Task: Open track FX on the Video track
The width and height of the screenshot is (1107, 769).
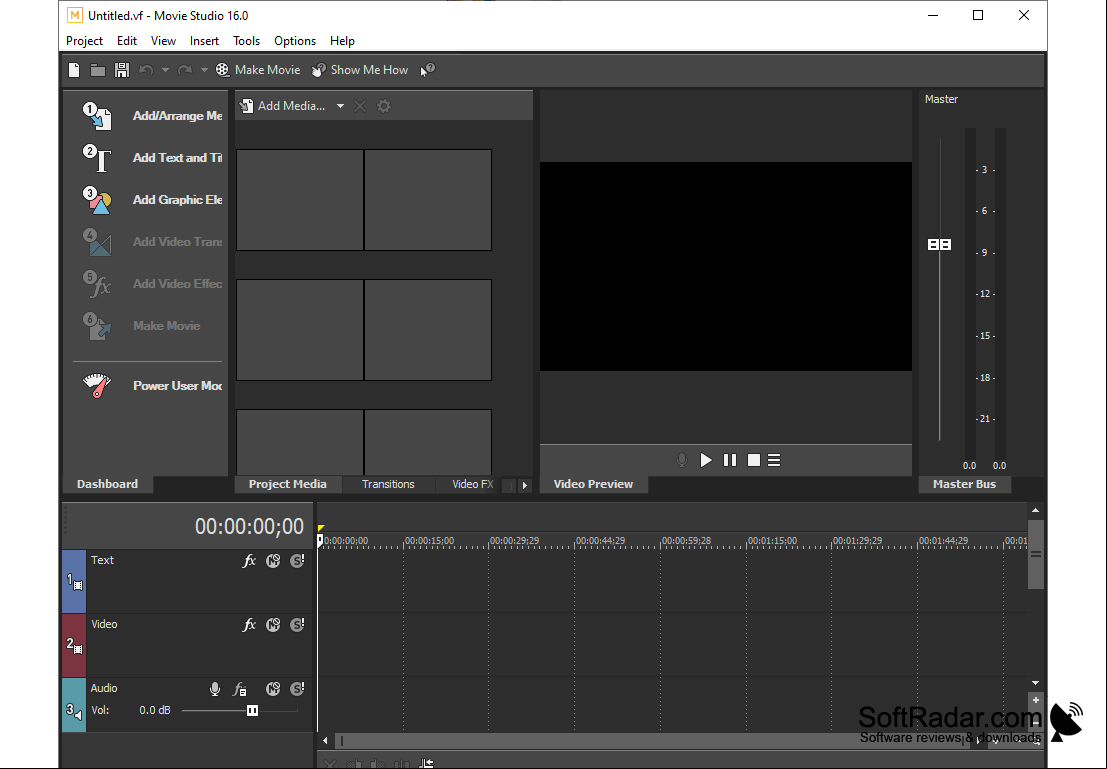Action: (249, 625)
